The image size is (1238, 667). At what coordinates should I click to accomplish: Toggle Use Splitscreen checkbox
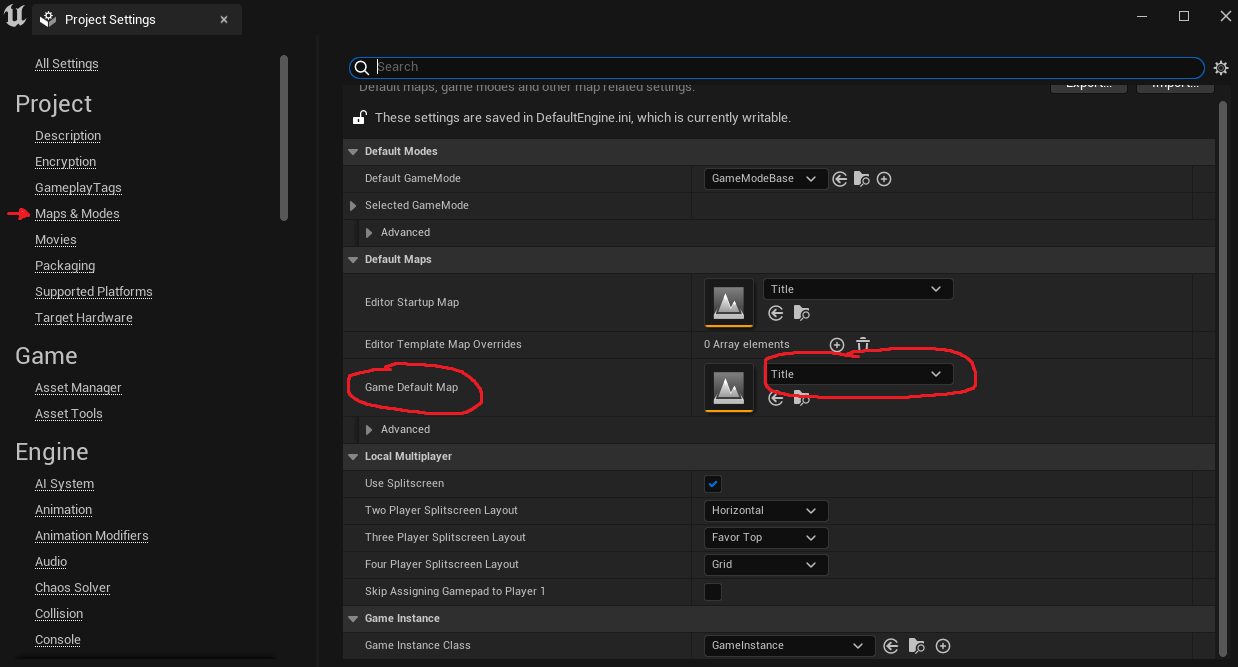coord(713,484)
